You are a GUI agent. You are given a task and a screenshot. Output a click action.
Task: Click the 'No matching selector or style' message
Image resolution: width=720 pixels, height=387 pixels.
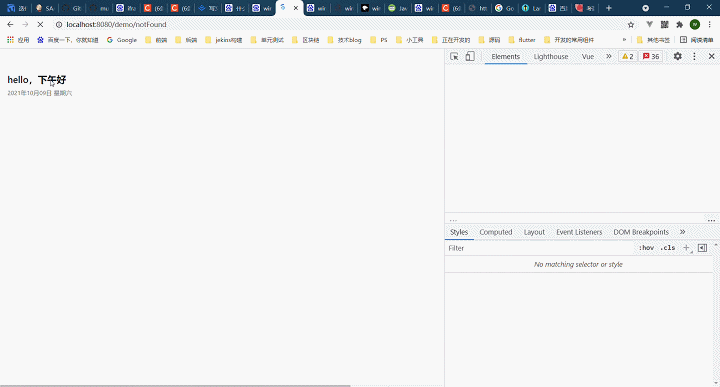pos(578,264)
